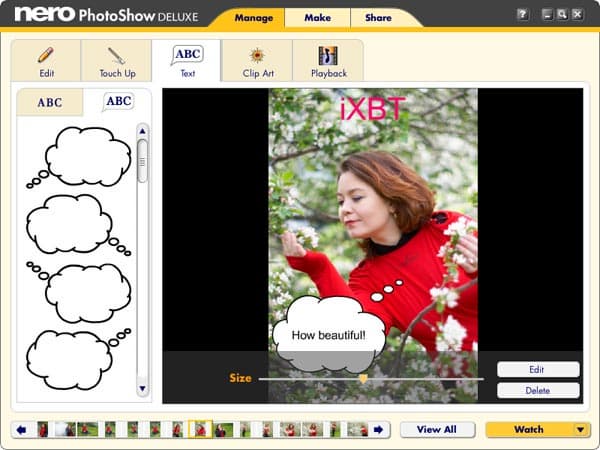Click the bubble list scrollbar thumb
The height and width of the screenshot is (450, 600).
[142, 161]
